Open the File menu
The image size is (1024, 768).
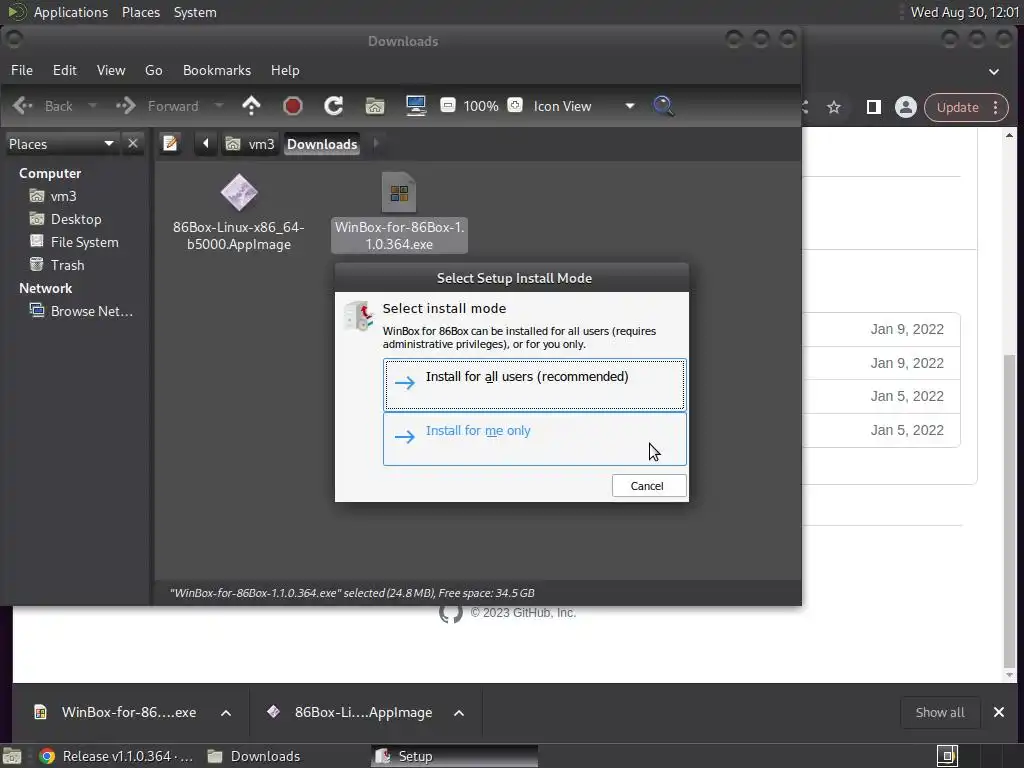tap(22, 70)
